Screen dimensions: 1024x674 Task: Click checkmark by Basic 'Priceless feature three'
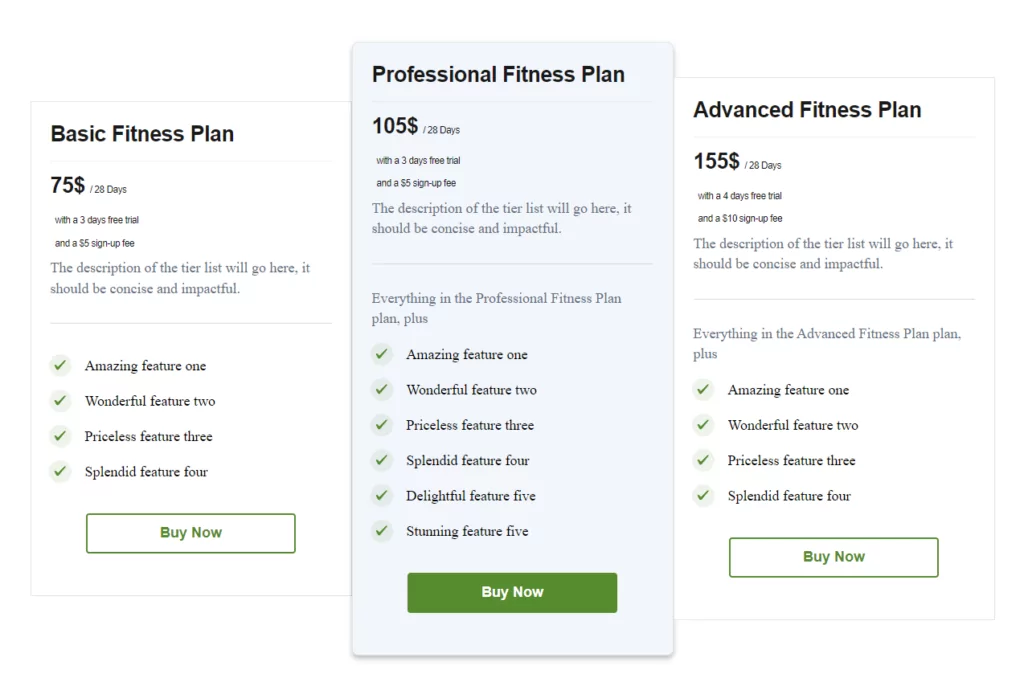[61, 436]
